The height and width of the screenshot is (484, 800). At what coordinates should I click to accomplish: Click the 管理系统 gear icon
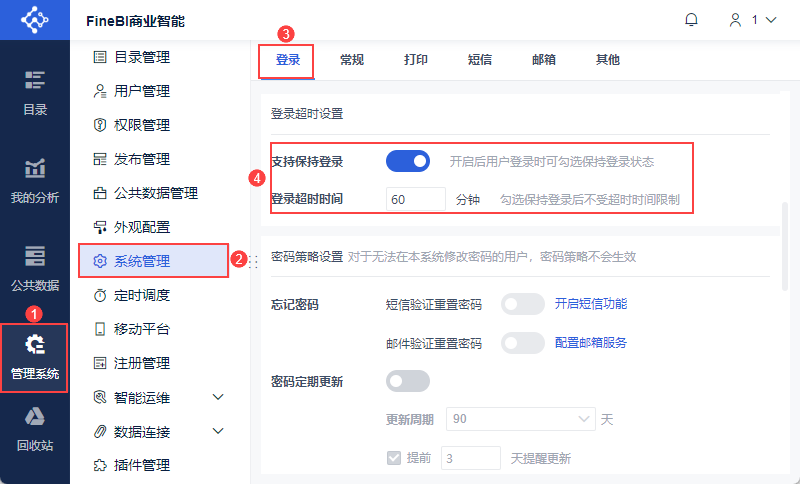35,345
